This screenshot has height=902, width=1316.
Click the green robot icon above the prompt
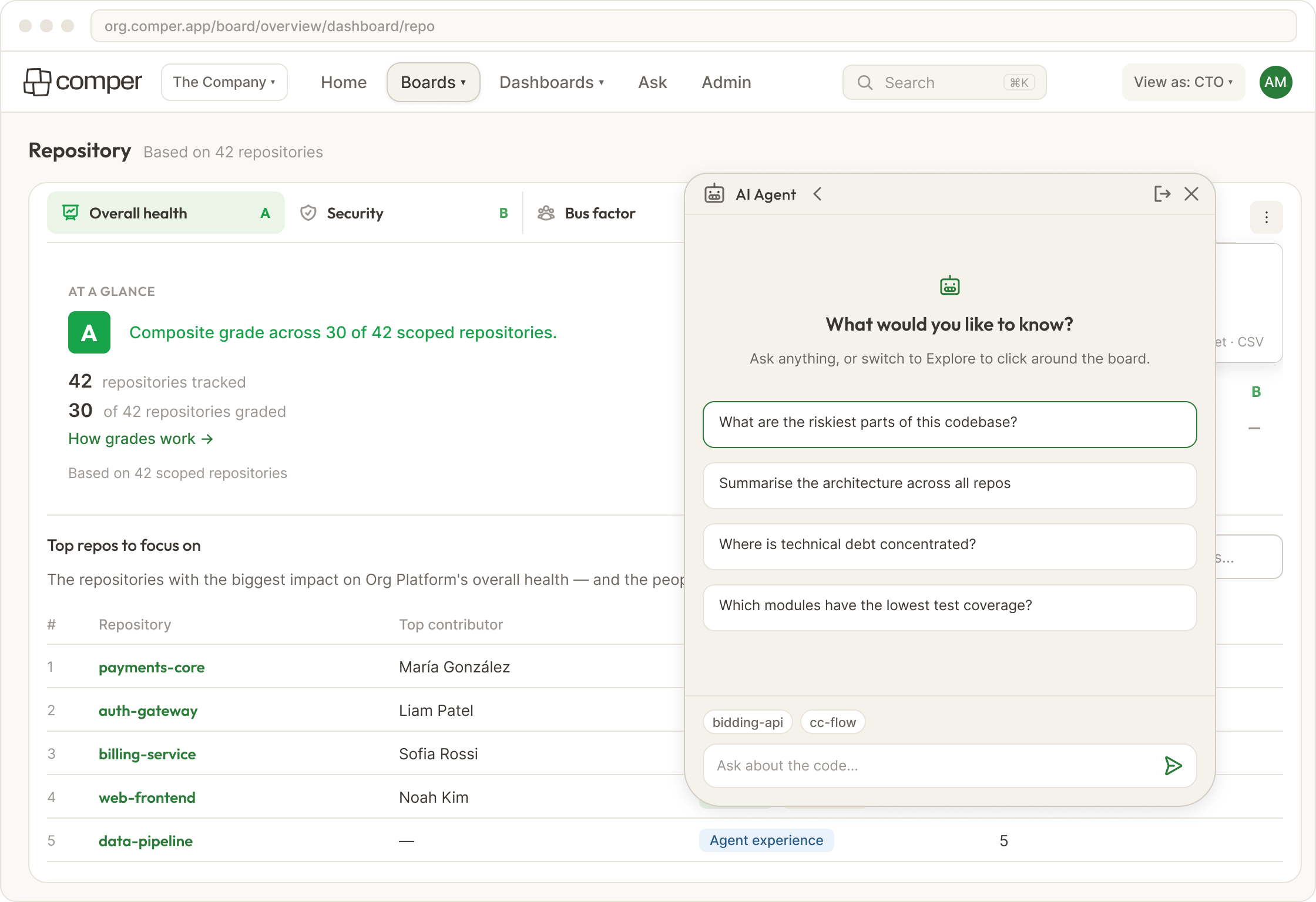pos(950,286)
